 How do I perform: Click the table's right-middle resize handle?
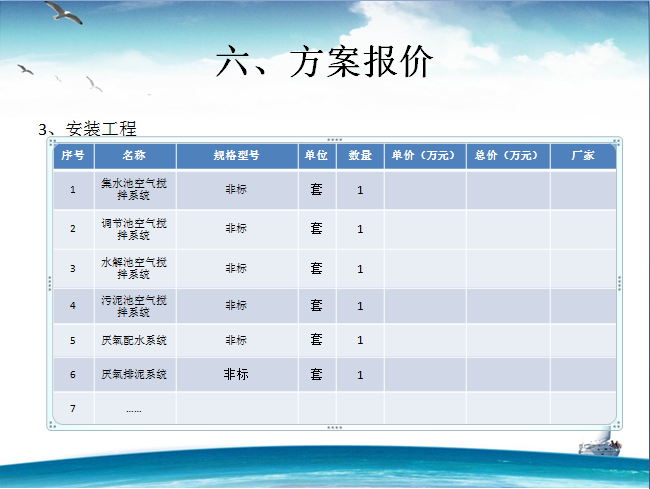(x=619, y=283)
